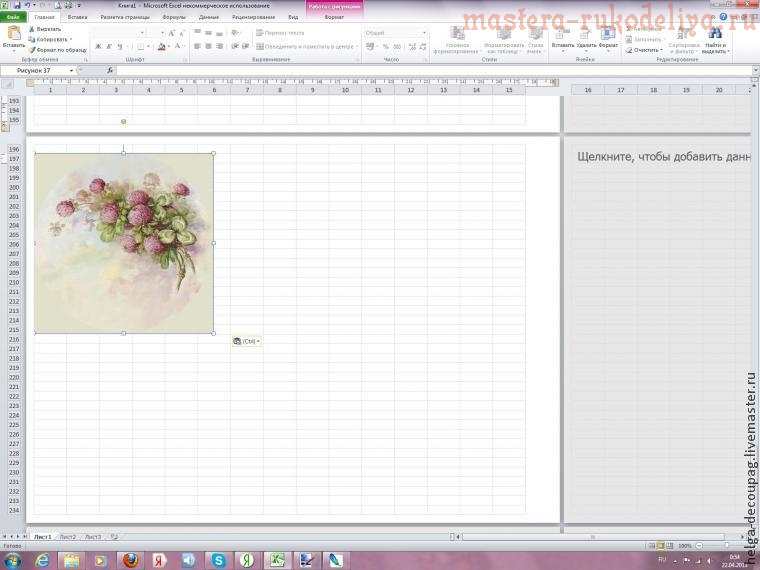The width and height of the screenshot is (760, 570).
Task: Align text left in Alignment group
Action: coord(197,47)
